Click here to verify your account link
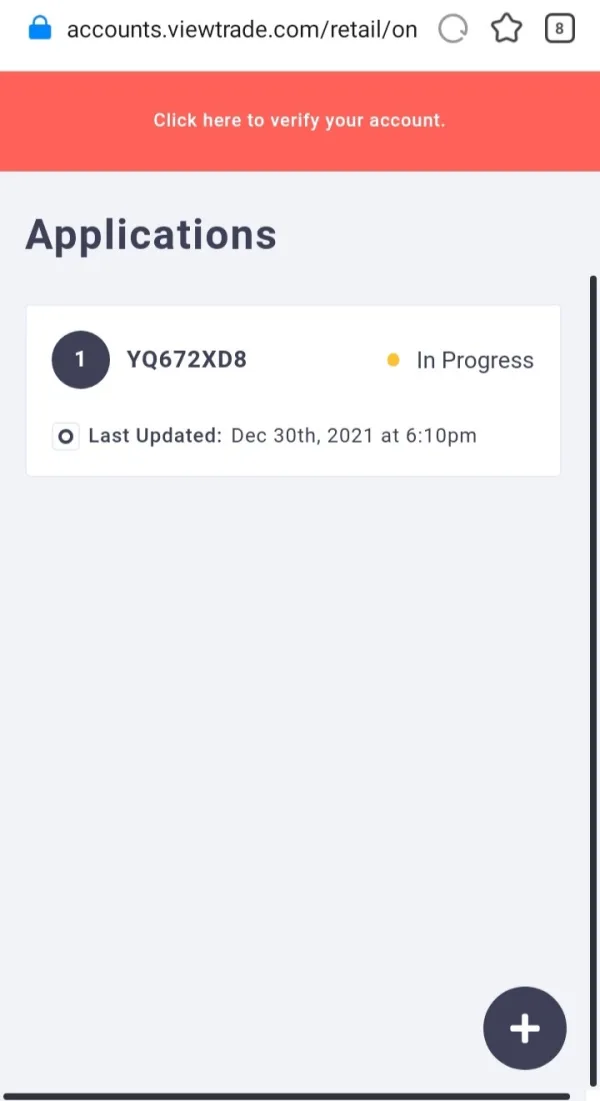600x1101 pixels. pos(299,120)
